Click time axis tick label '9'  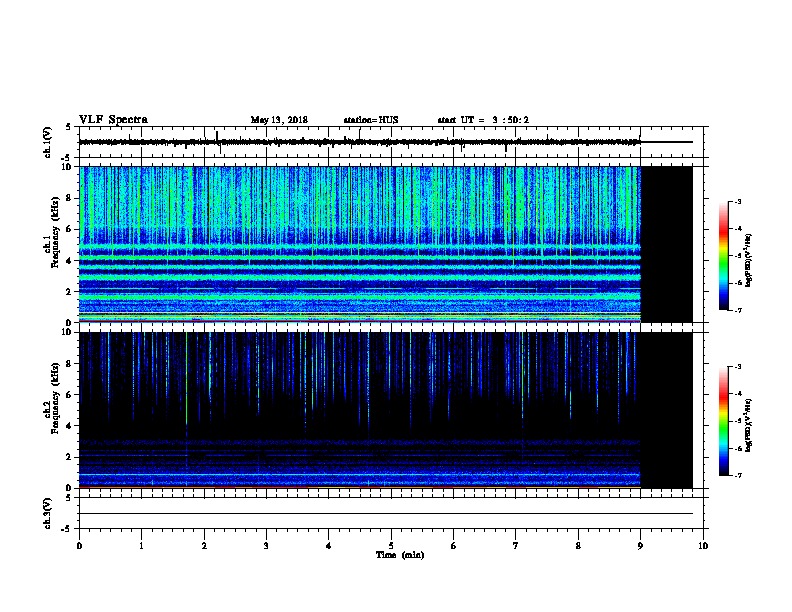coord(640,545)
